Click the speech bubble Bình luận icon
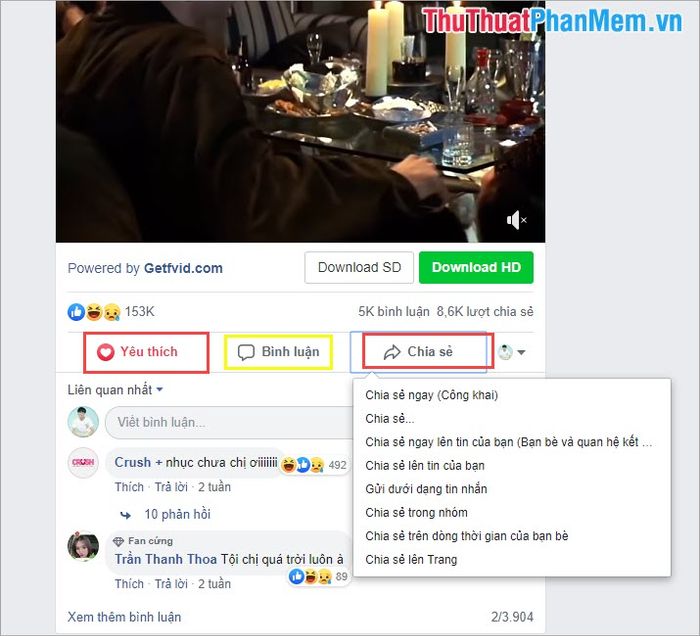 point(246,352)
